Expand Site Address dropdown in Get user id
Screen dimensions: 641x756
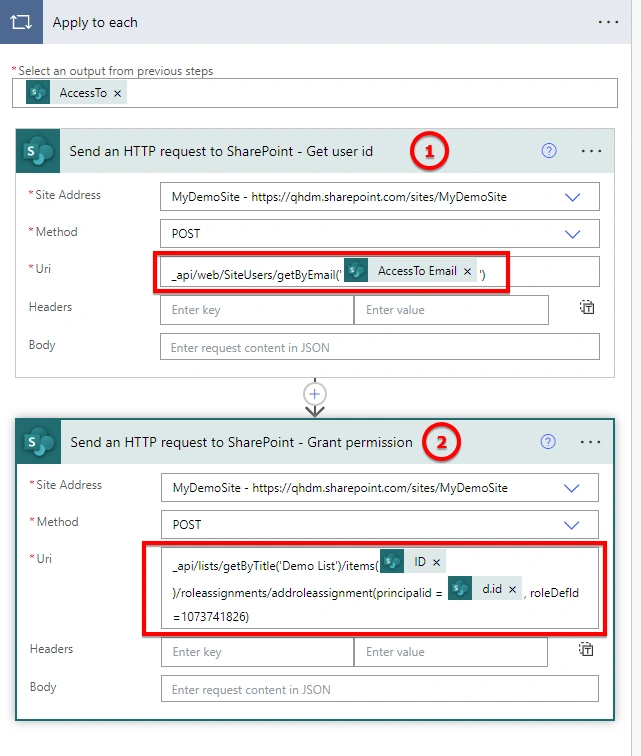573,197
